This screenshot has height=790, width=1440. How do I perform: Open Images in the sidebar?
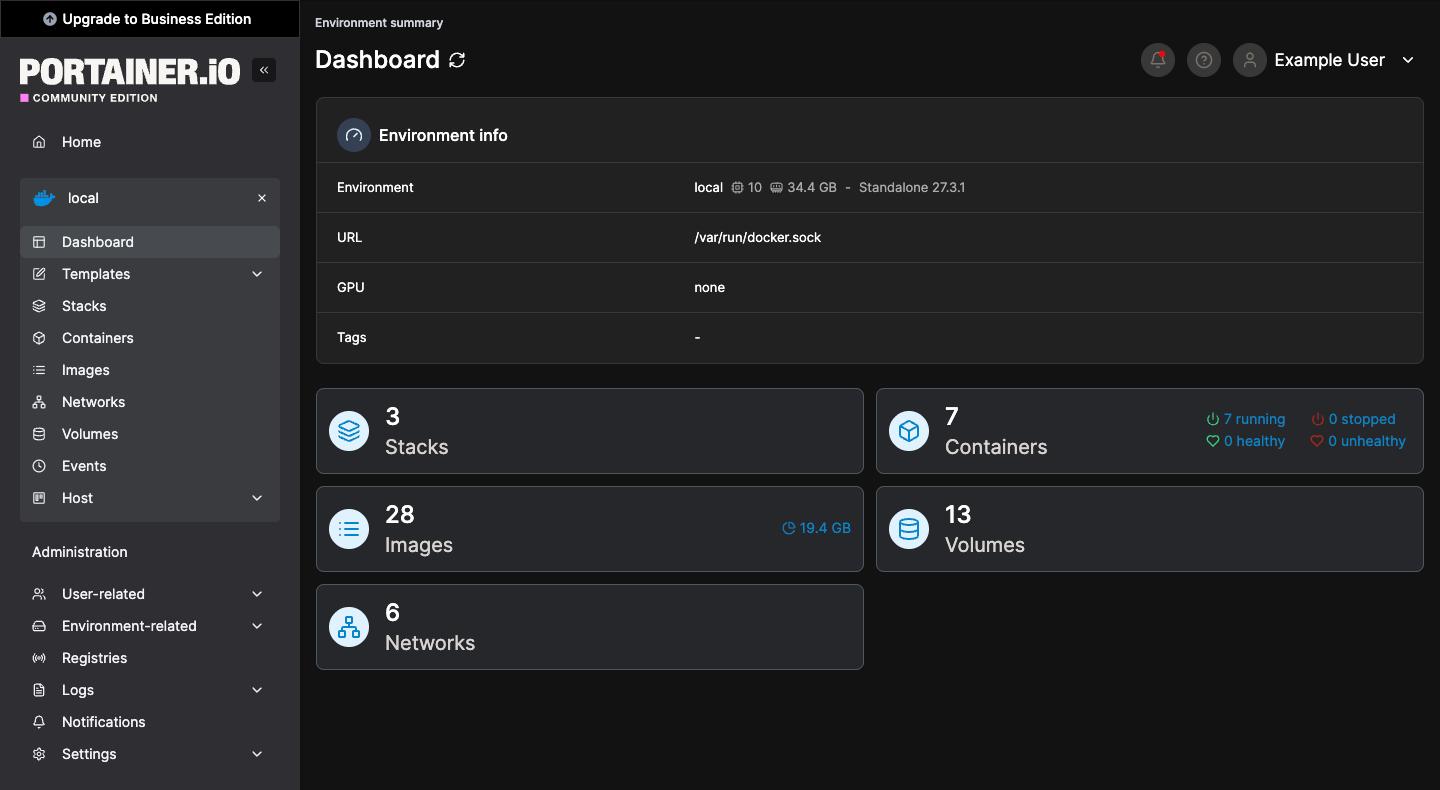(86, 370)
